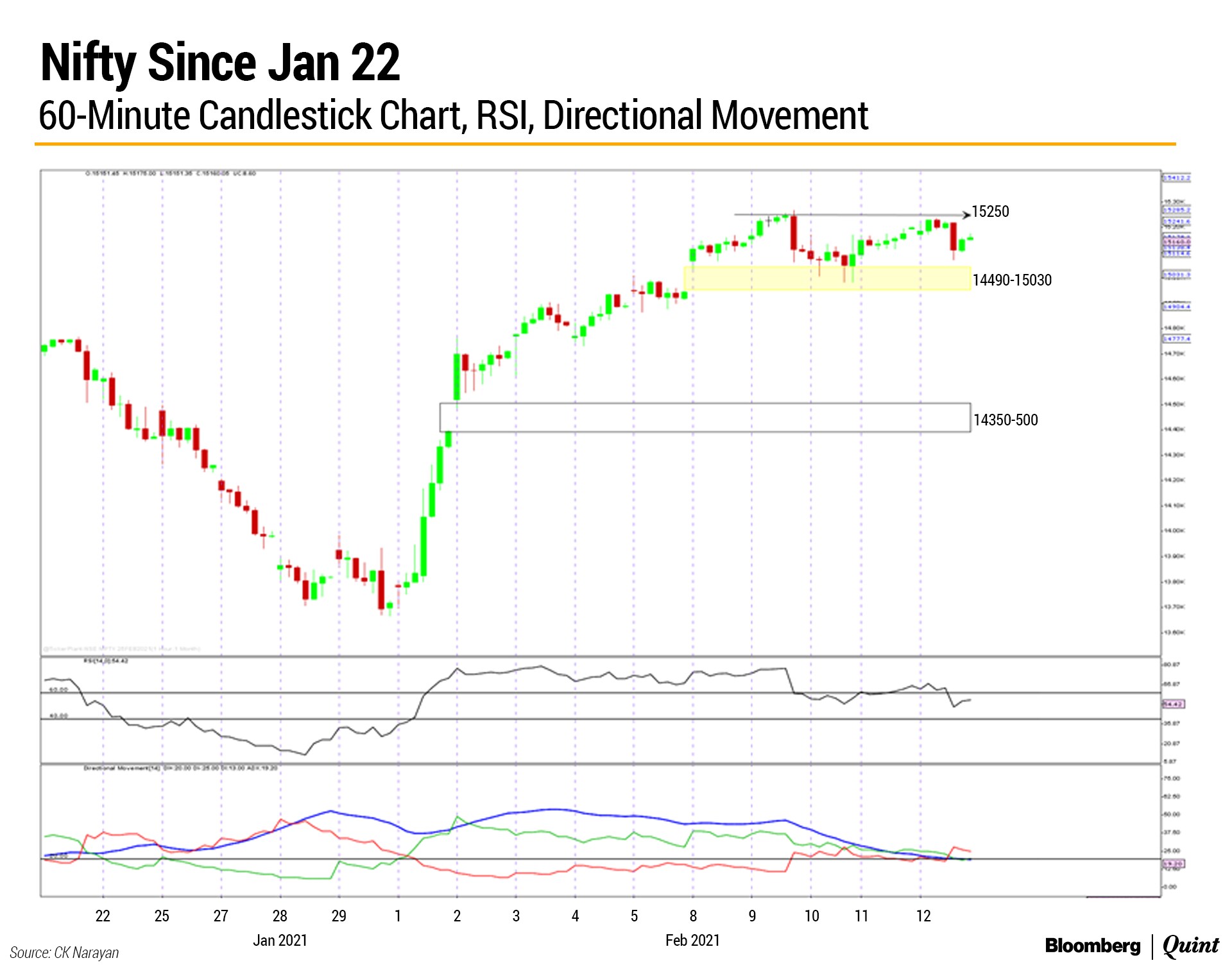This screenshot has height=974, width=1232.
Task: Click the Nifty Since Jan 22 title
Action: coord(220,63)
